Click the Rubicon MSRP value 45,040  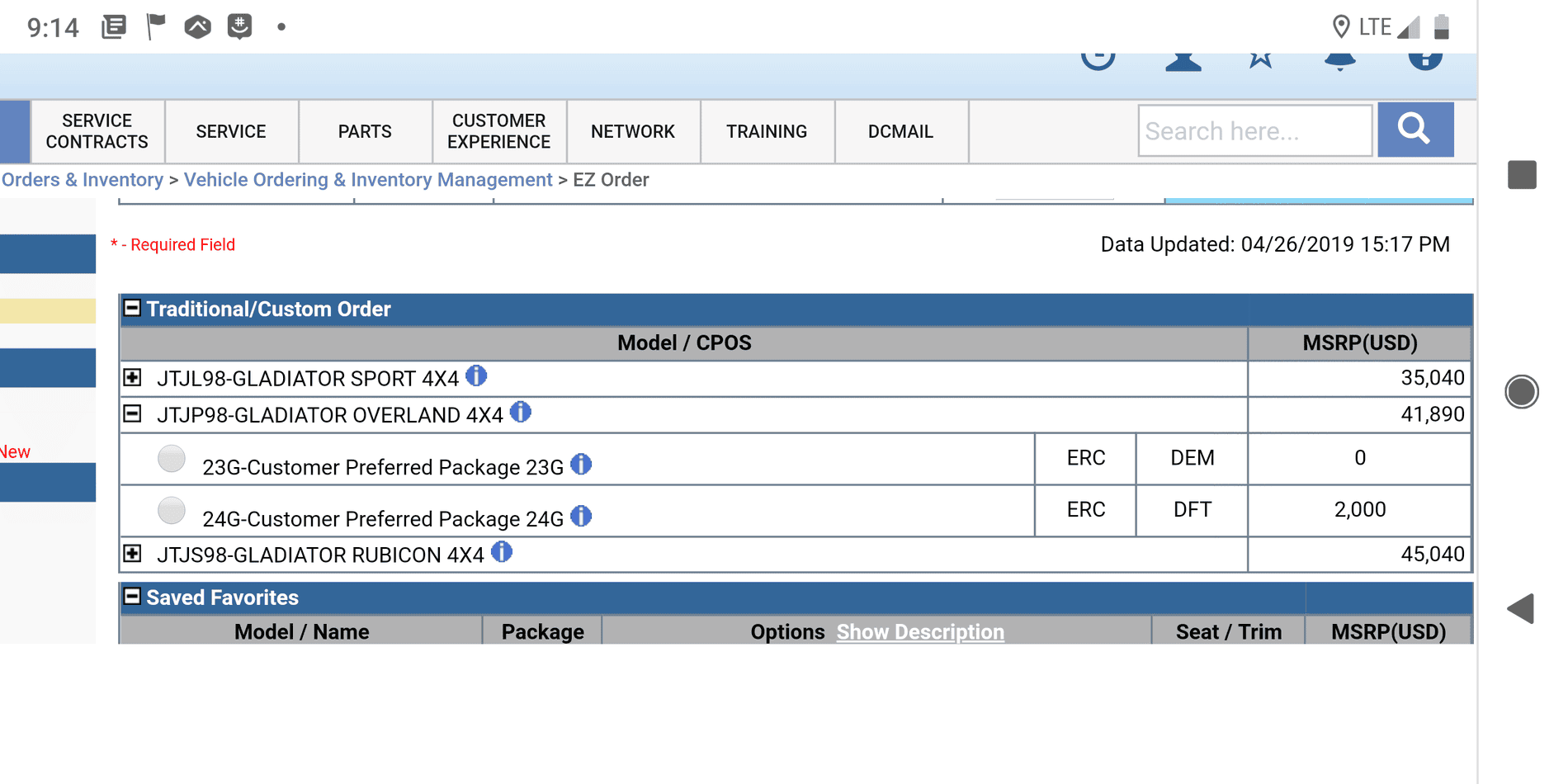(x=1432, y=555)
